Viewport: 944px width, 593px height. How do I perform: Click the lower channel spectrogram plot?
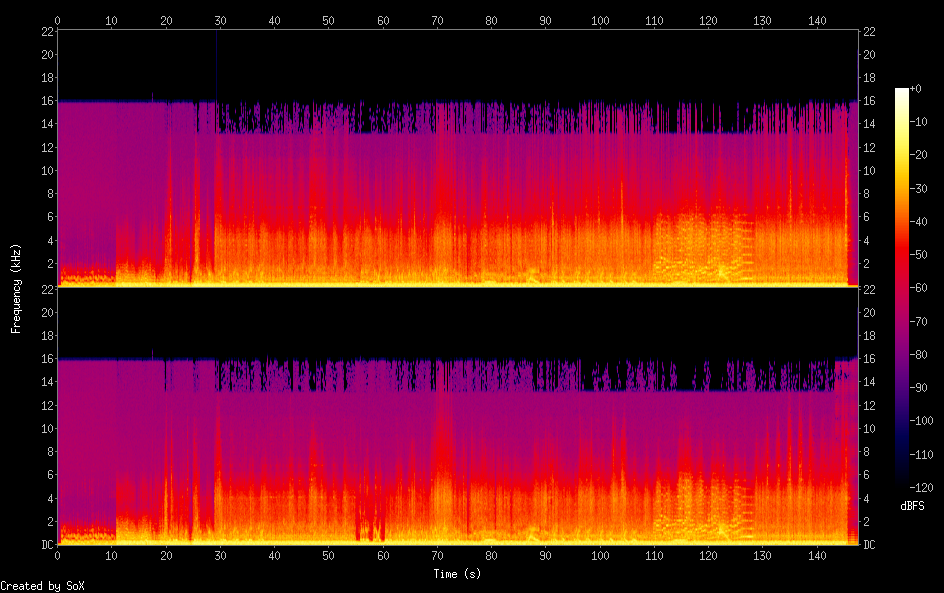(x=458, y=416)
